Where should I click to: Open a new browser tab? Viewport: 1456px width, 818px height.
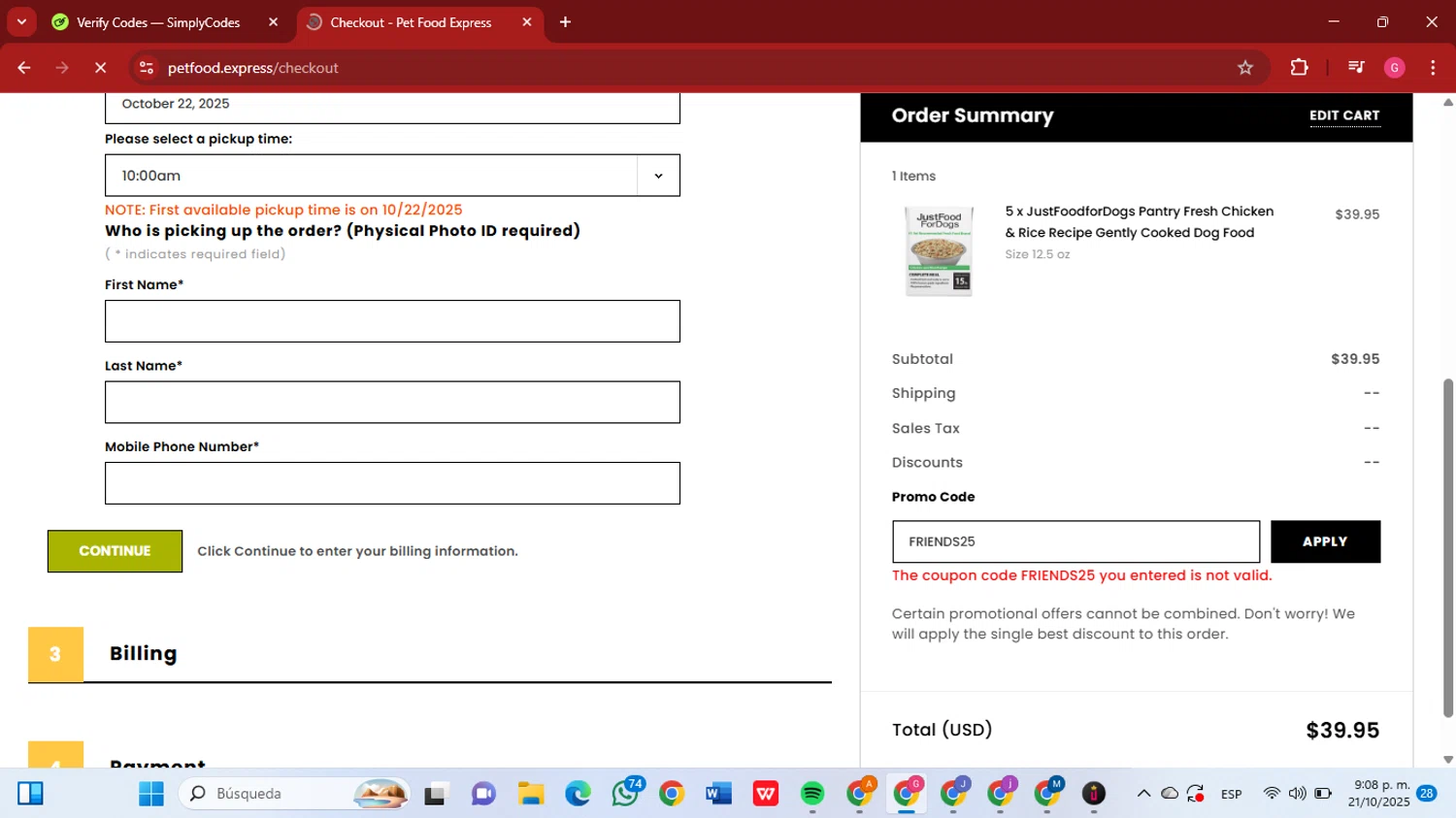tap(565, 22)
